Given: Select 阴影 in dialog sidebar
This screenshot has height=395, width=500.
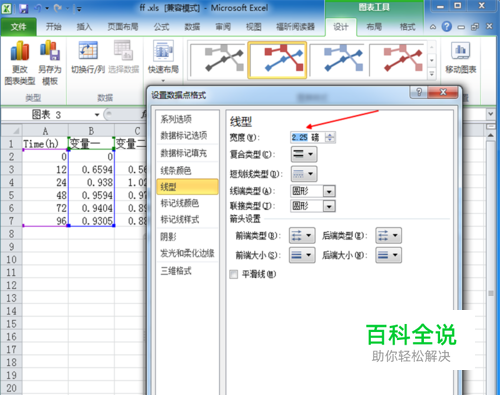Looking at the screenshot, I should (x=187, y=237).
